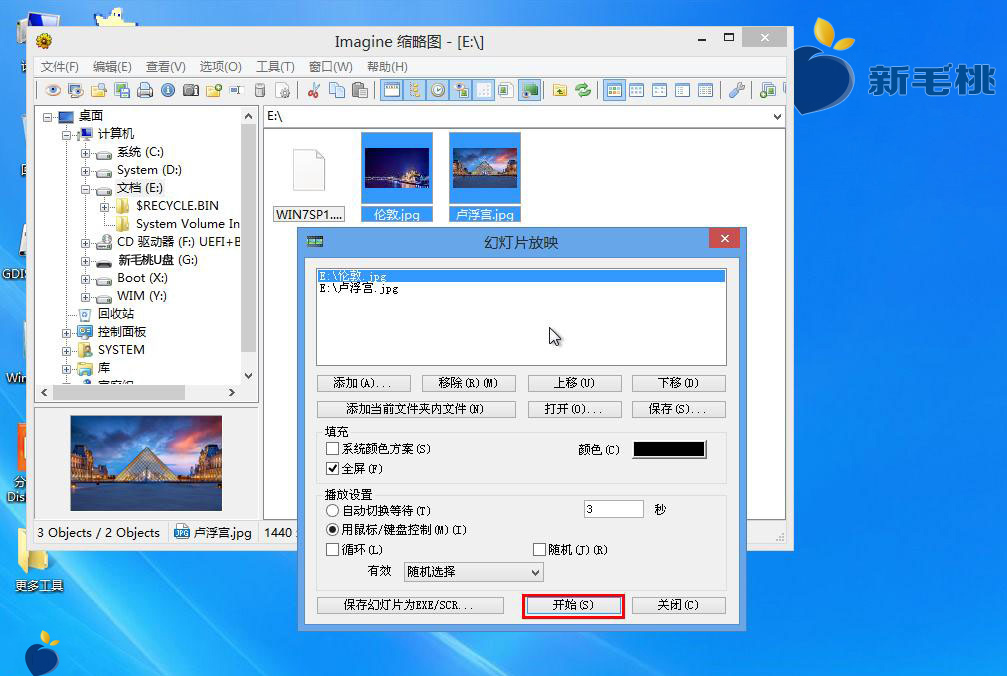Viewport: 1007px width, 676px height.
Task: Expand the 系统 (C:) drive node
Action: click(85, 153)
